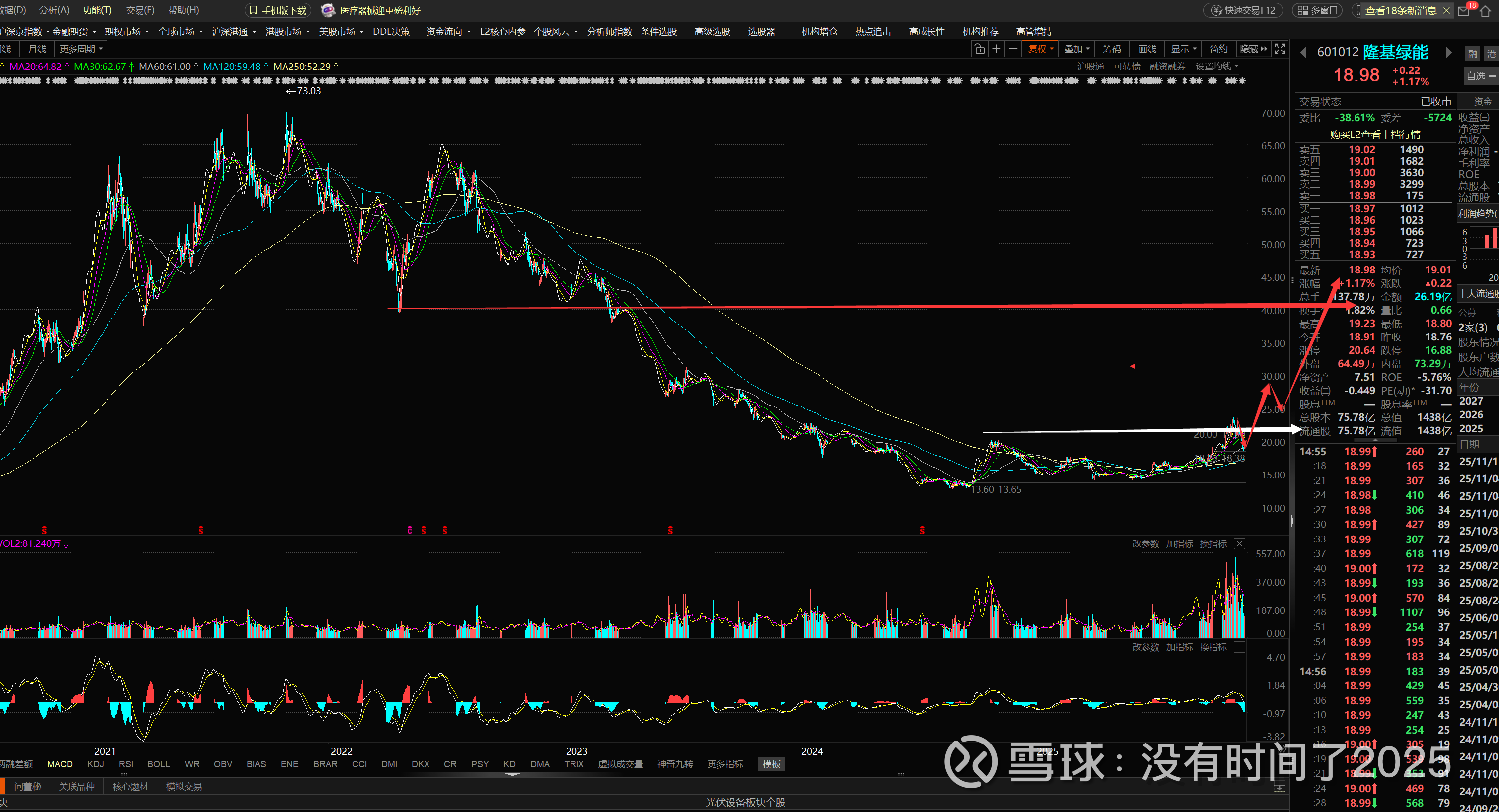Viewport: 1499px width, 812px height.
Task: Zoom in with the plus icon
Action: coord(996,49)
